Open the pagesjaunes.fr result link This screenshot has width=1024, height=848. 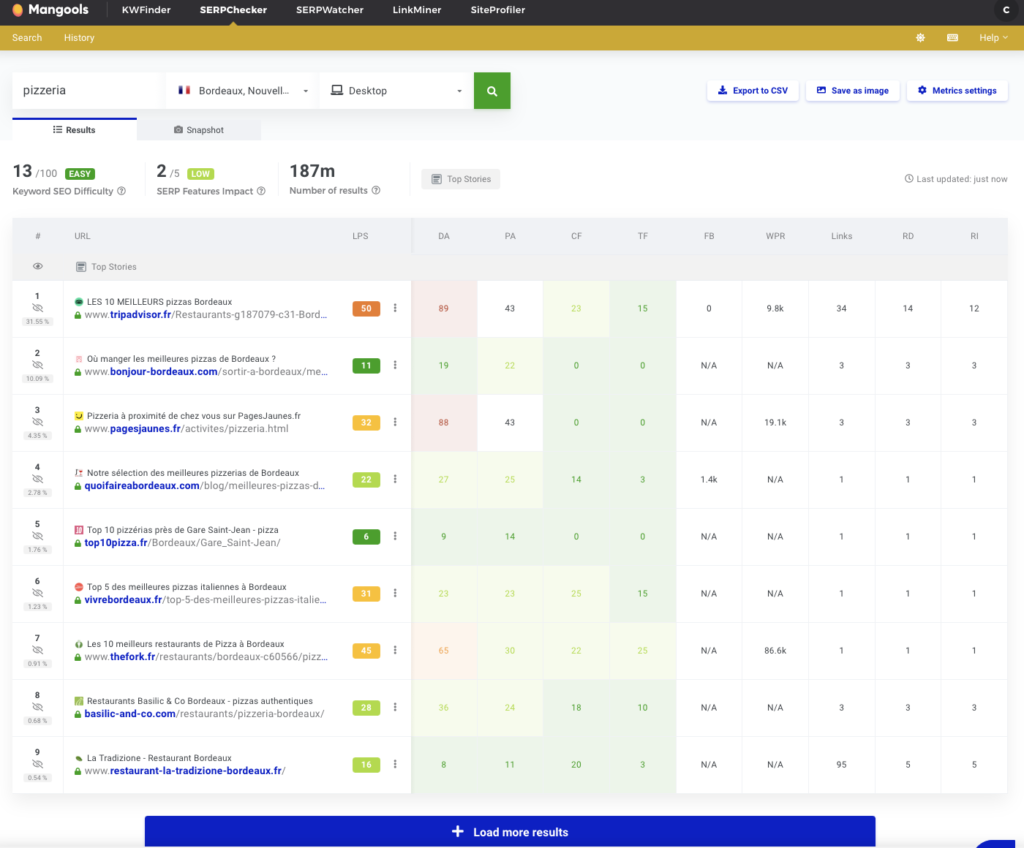tap(186, 429)
